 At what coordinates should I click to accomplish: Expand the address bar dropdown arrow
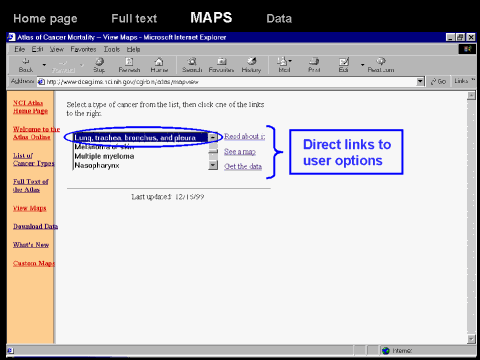420,81
